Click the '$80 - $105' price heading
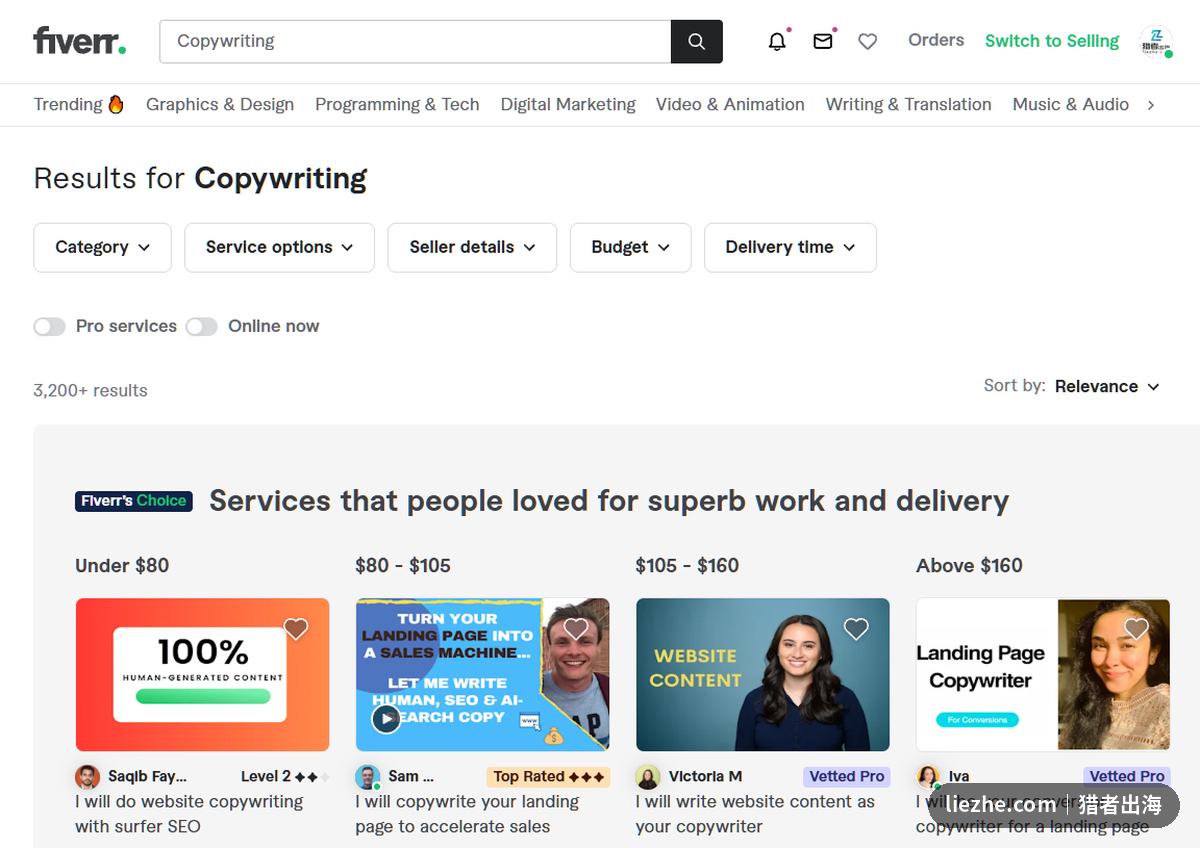Screen dimensions: 1200x848 (x=403, y=566)
